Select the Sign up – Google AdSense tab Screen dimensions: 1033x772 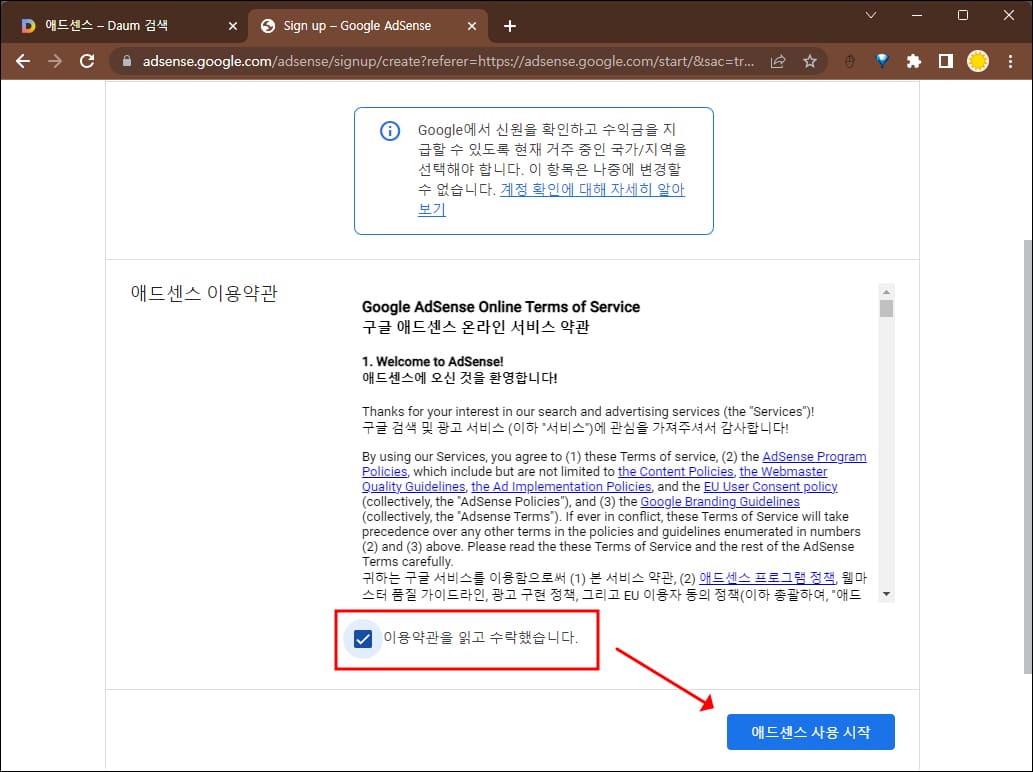click(368, 26)
